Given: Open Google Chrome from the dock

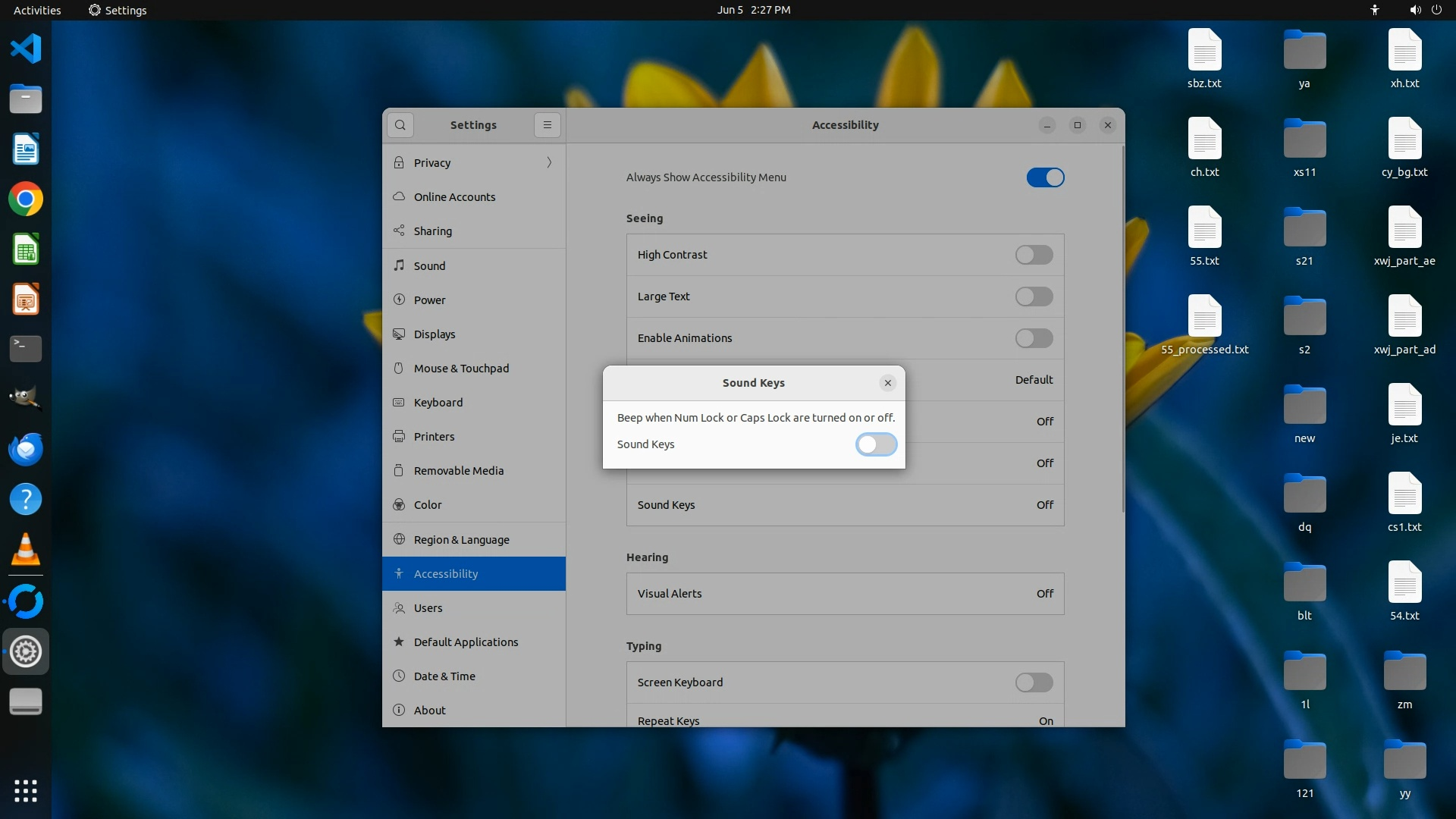Looking at the screenshot, I should (26, 199).
